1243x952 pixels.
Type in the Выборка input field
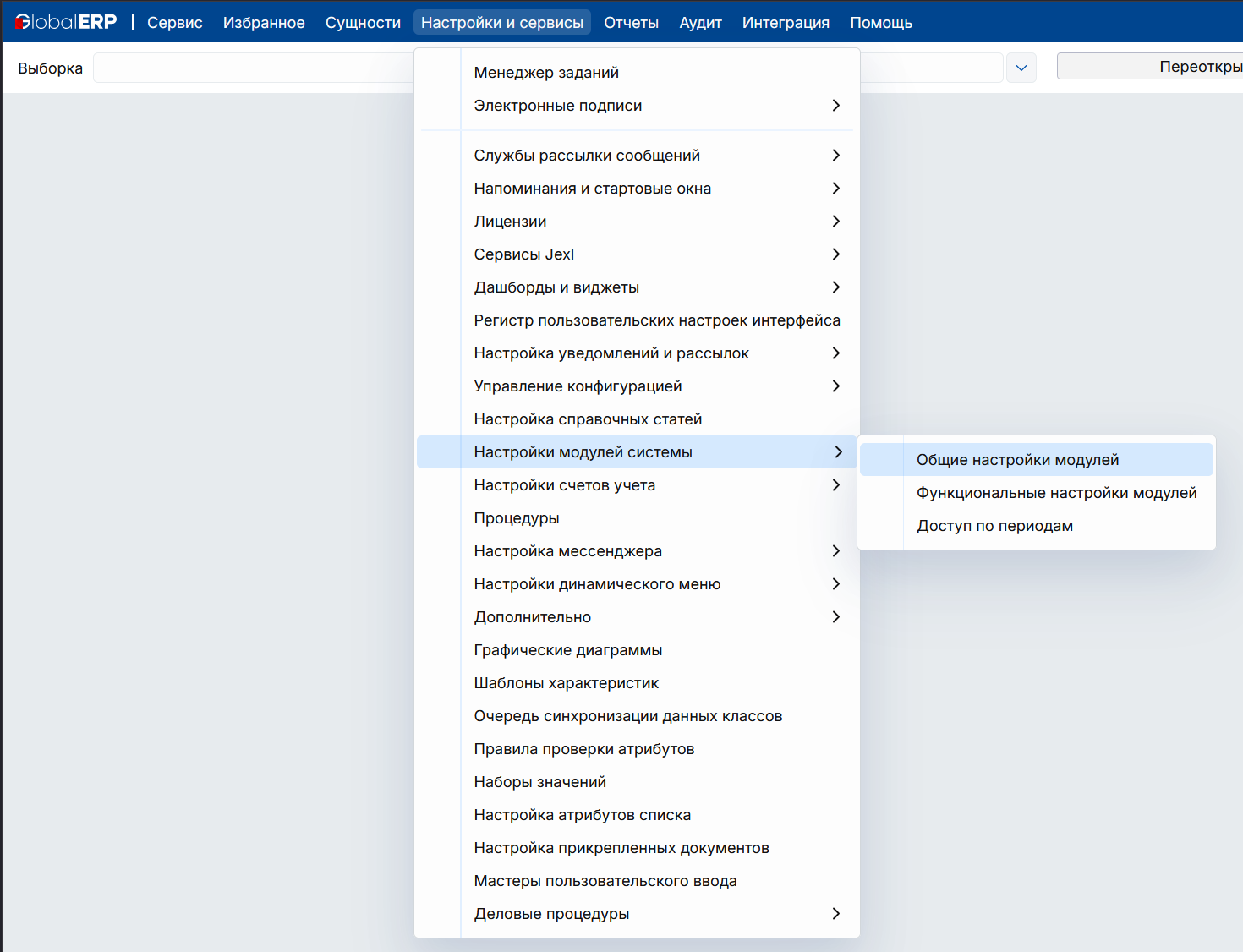[x=254, y=68]
